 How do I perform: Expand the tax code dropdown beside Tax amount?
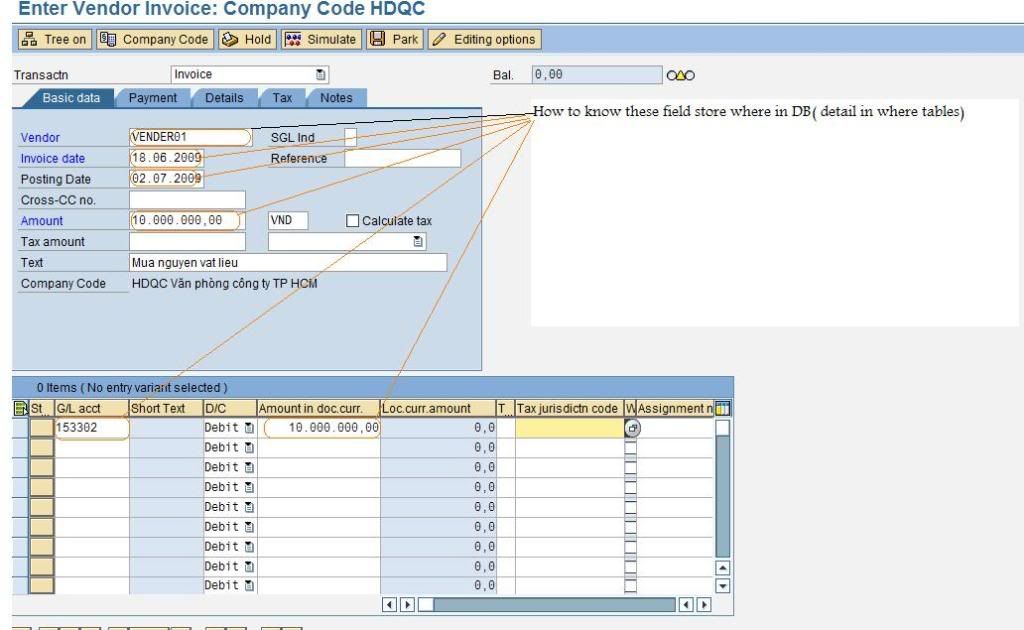click(x=418, y=241)
